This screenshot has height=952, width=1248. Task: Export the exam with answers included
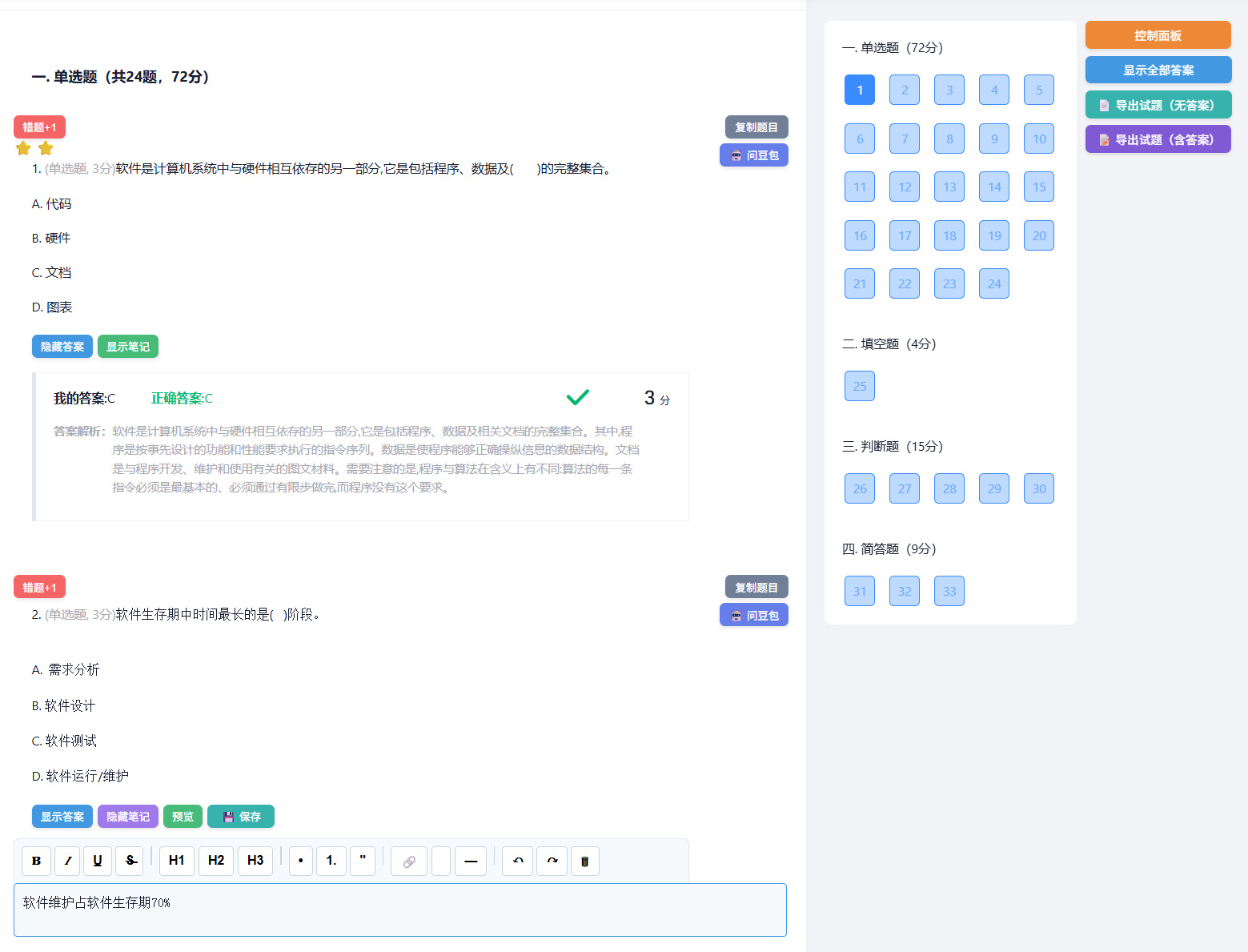tap(1158, 139)
